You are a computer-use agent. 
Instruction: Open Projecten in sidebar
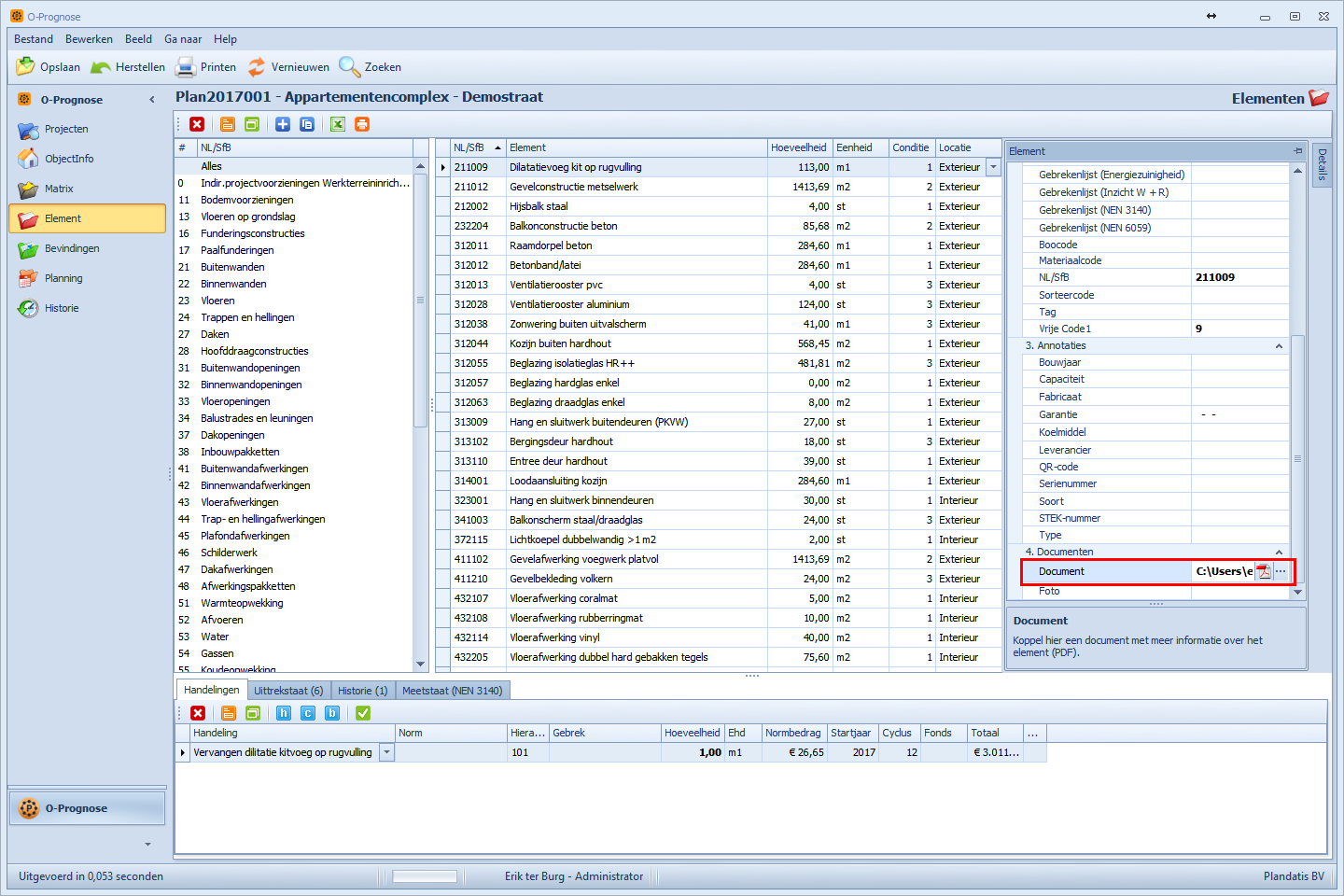coord(87,129)
